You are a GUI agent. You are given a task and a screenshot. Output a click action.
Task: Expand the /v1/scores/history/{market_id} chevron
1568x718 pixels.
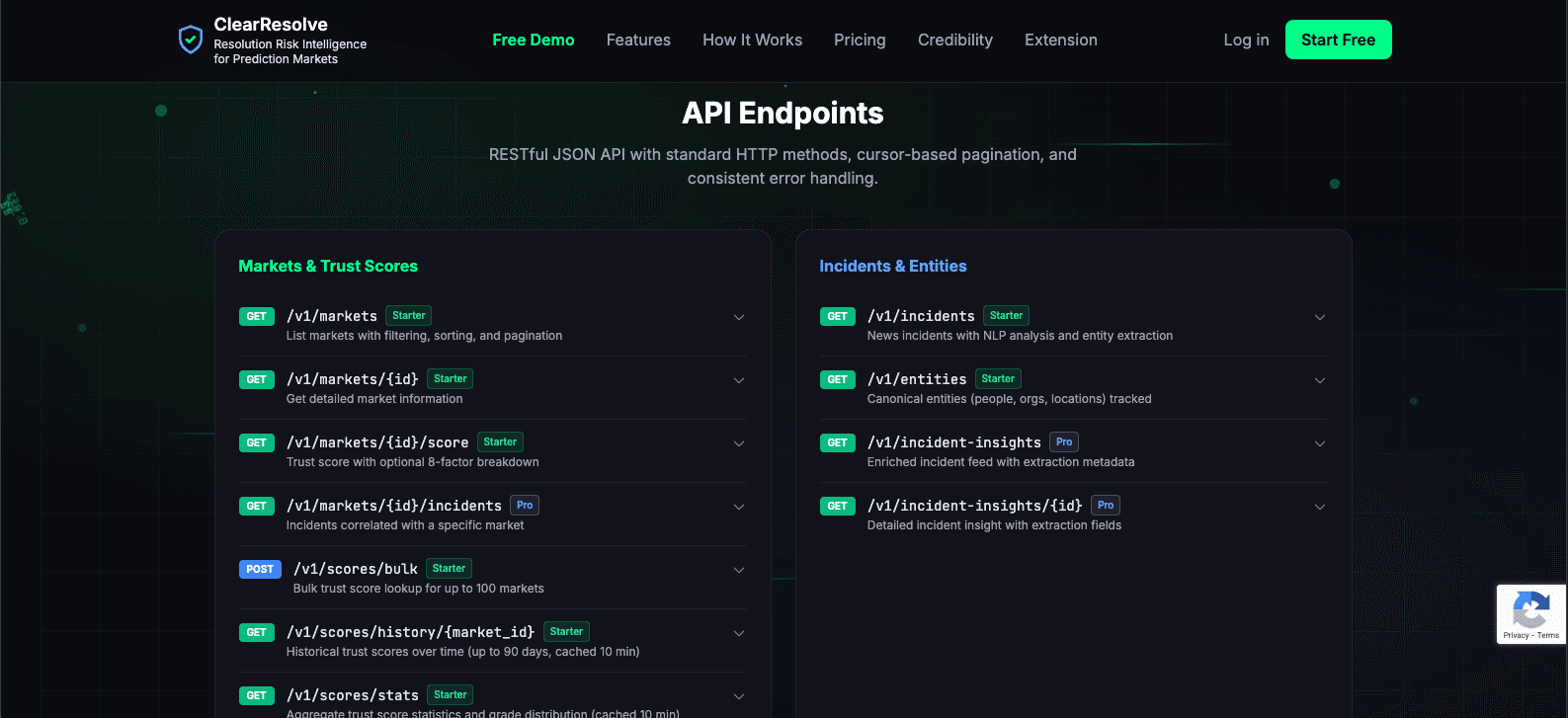pos(739,633)
